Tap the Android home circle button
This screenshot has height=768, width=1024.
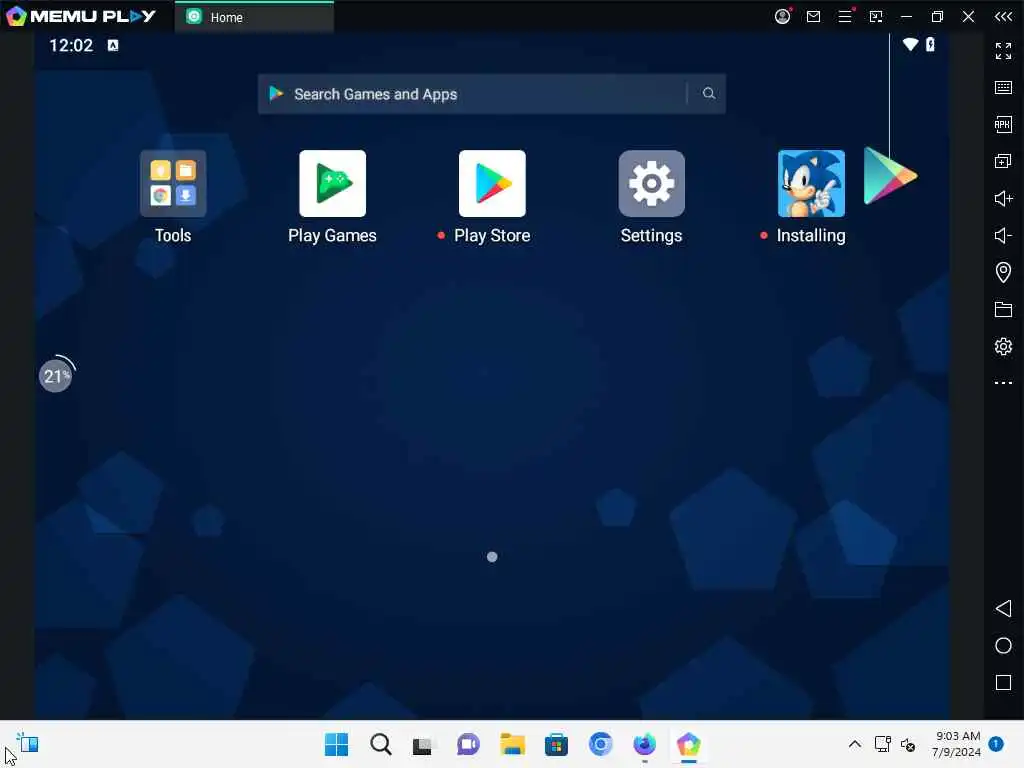[x=1003, y=645]
